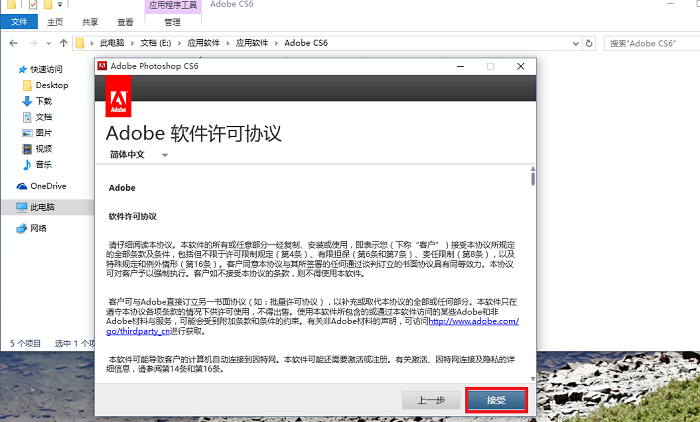This screenshot has width=700, height=422.
Task: Open 文档 folder in navigation pane
Action: (x=44, y=117)
